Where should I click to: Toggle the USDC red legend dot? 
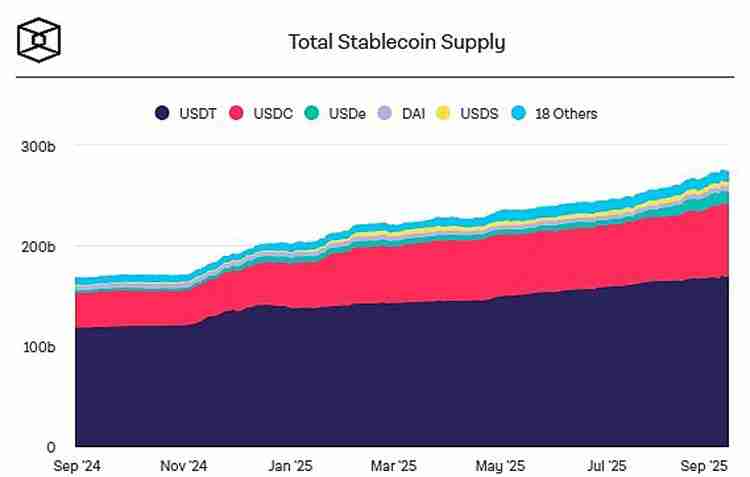[236, 113]
